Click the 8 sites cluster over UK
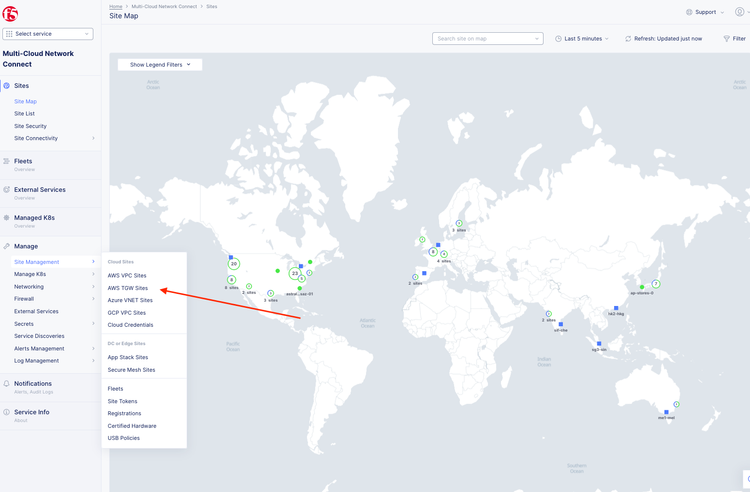This screenshot has width=750, height=492. coord(433,251)
